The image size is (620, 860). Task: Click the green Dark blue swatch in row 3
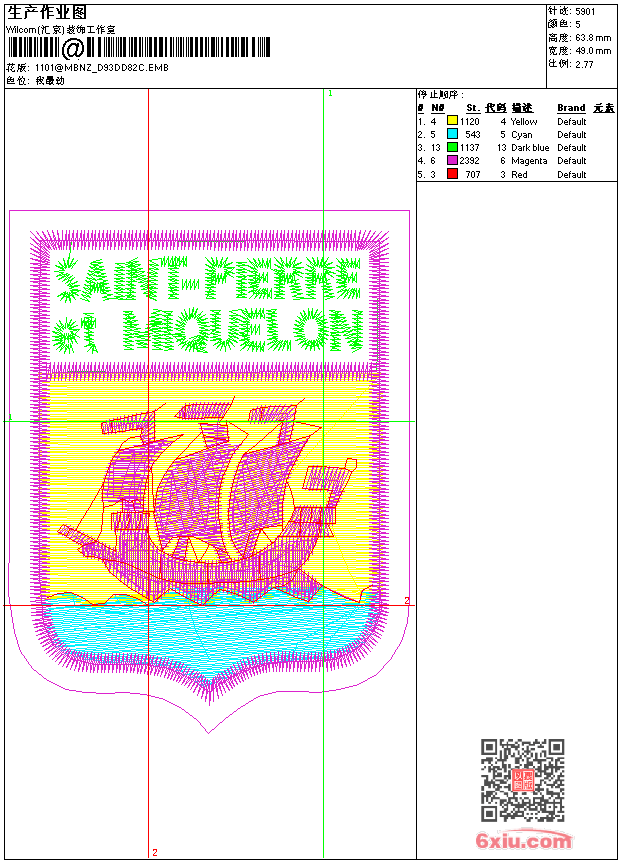click(452, 147)
